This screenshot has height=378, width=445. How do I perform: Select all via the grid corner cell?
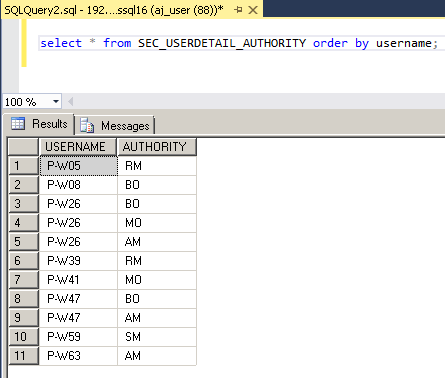pyautogui.click(x=23, y=147)
